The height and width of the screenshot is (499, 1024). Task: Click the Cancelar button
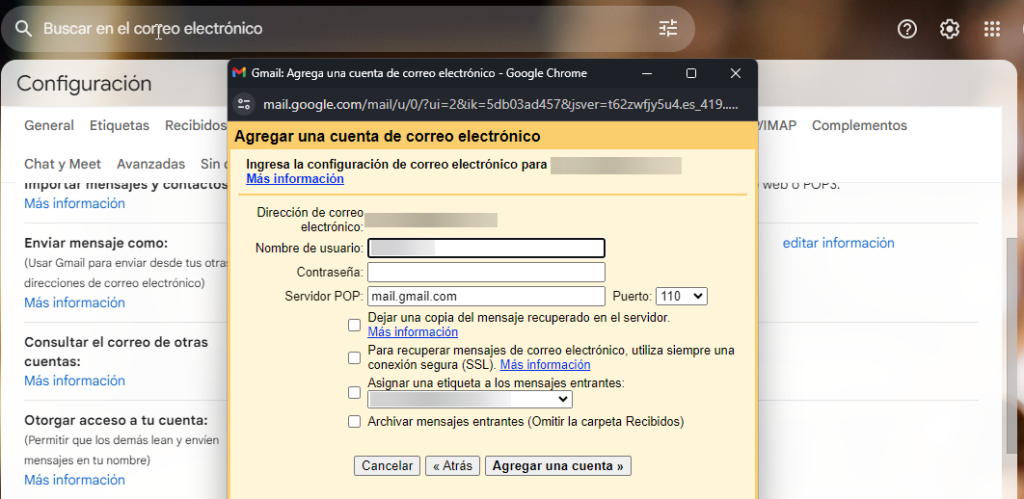[x=387, y=466]
